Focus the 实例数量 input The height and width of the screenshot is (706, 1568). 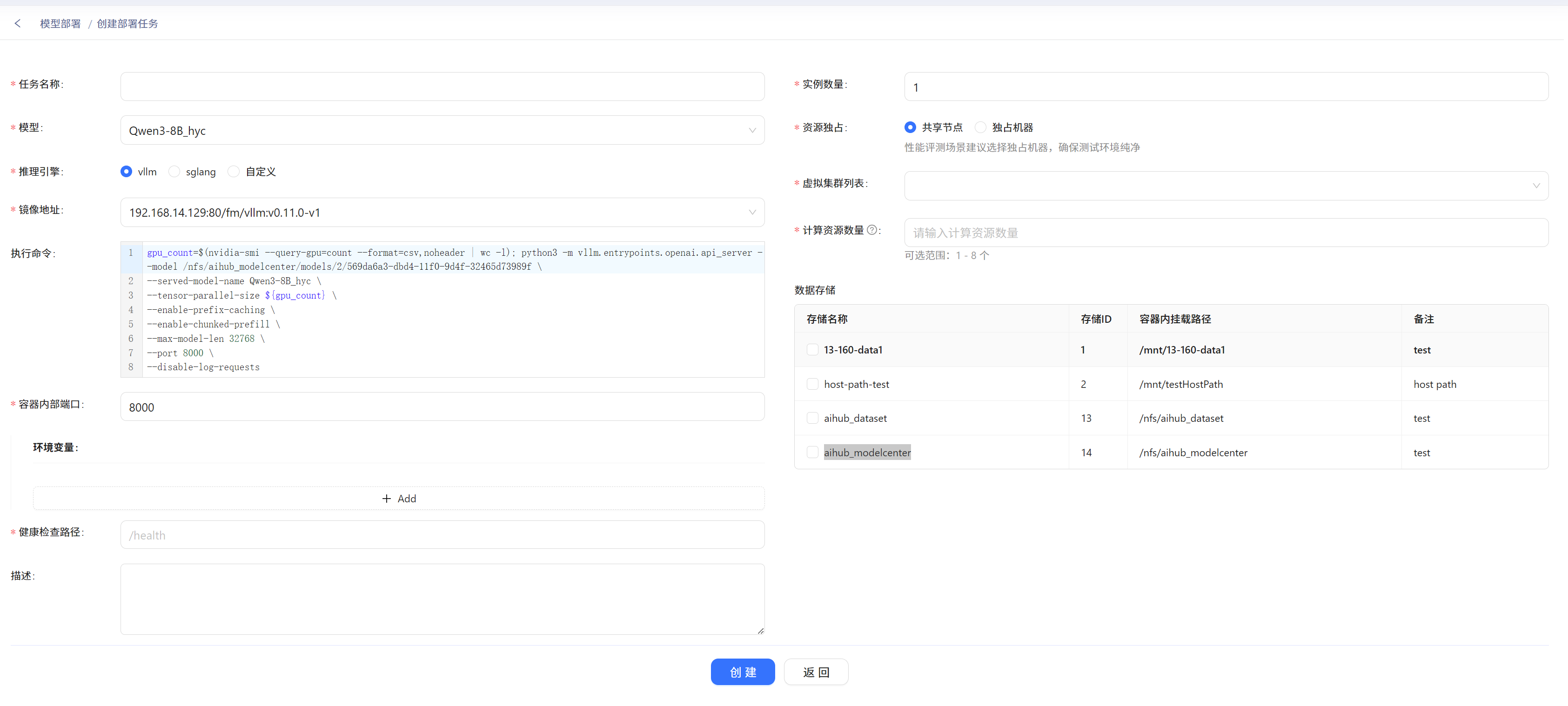(1226, 87)
